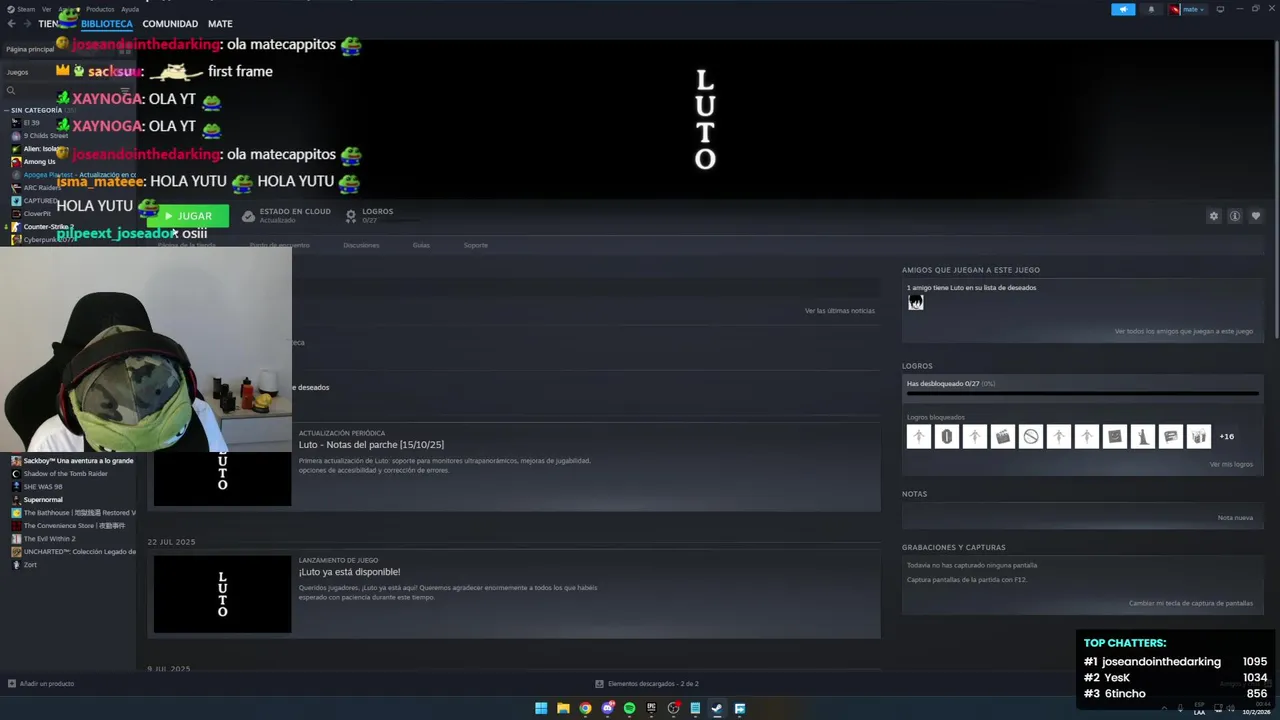This screenshot has height=720, width=1280.
Task: Open the Ayuda menu
Action: coord(130,9)
